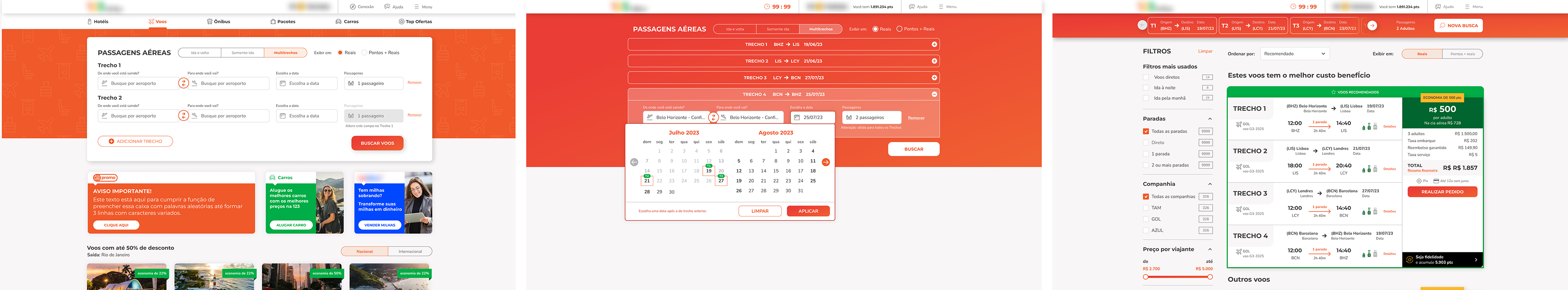Check the Ida pela manhã filter
This screenshot has height=290, width=1568.
[x=1145, y=98]
